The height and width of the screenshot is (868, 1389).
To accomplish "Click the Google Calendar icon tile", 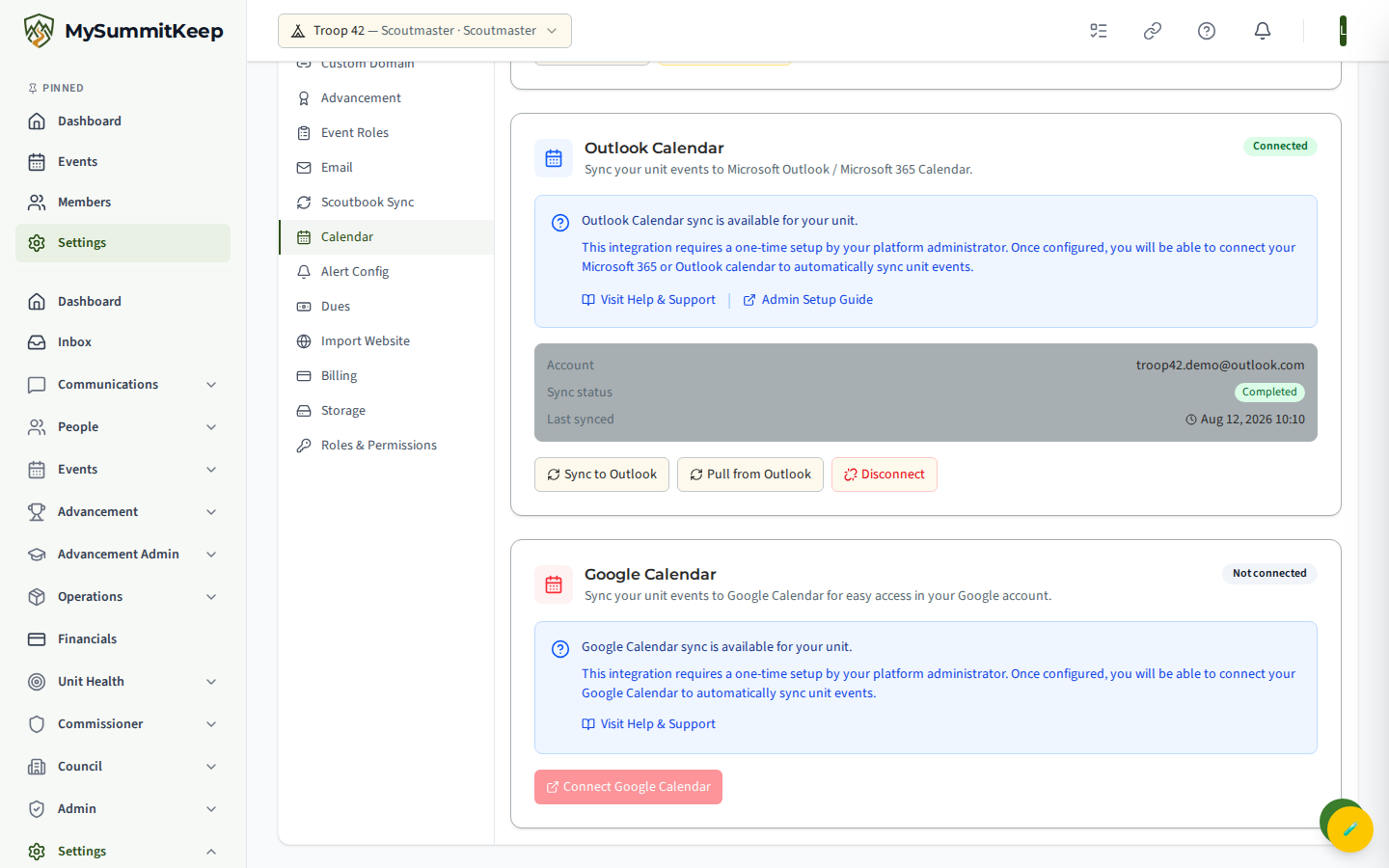I will coord(554,584).
